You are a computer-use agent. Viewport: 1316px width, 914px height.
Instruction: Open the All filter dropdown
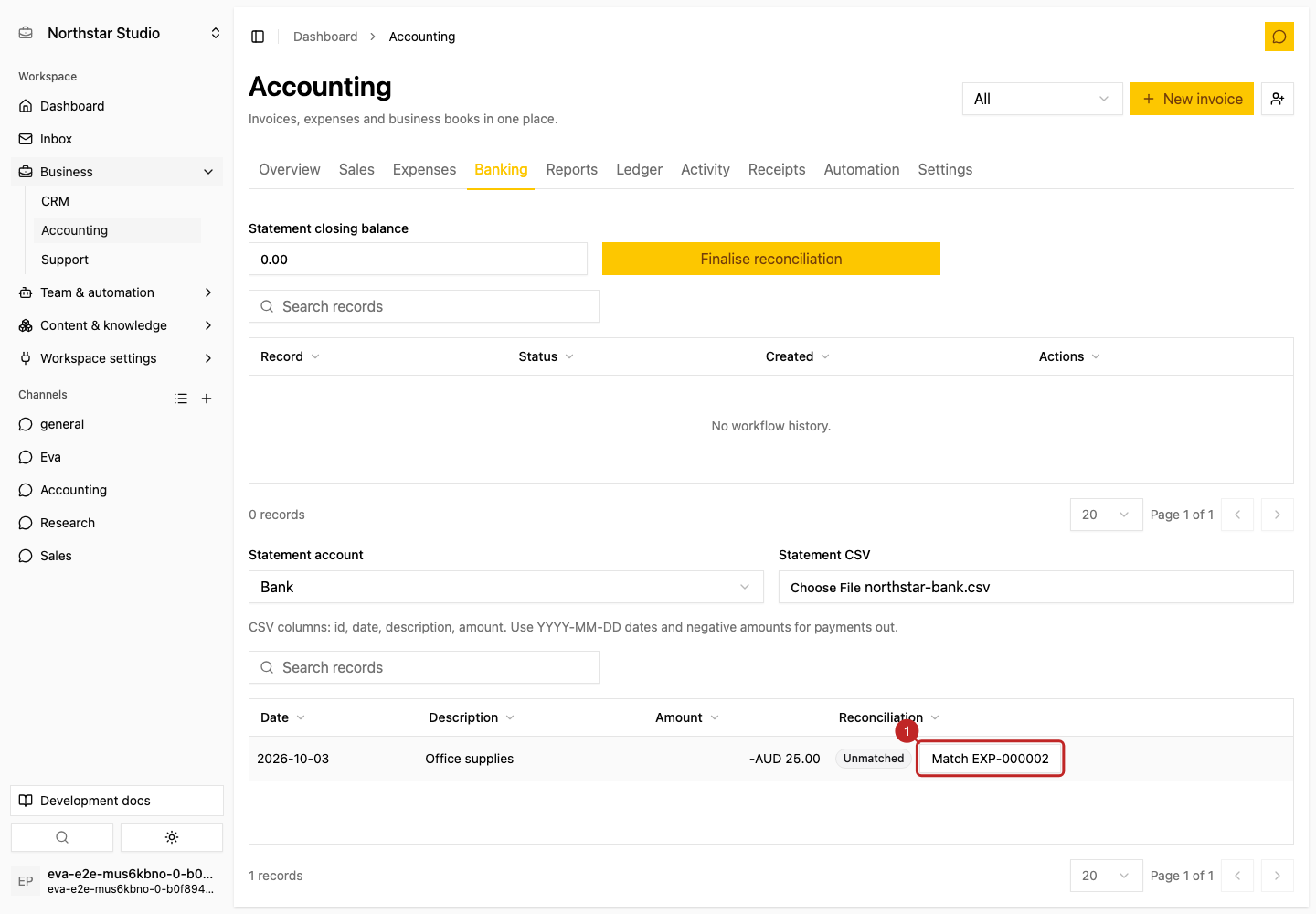click(1042, 99)
